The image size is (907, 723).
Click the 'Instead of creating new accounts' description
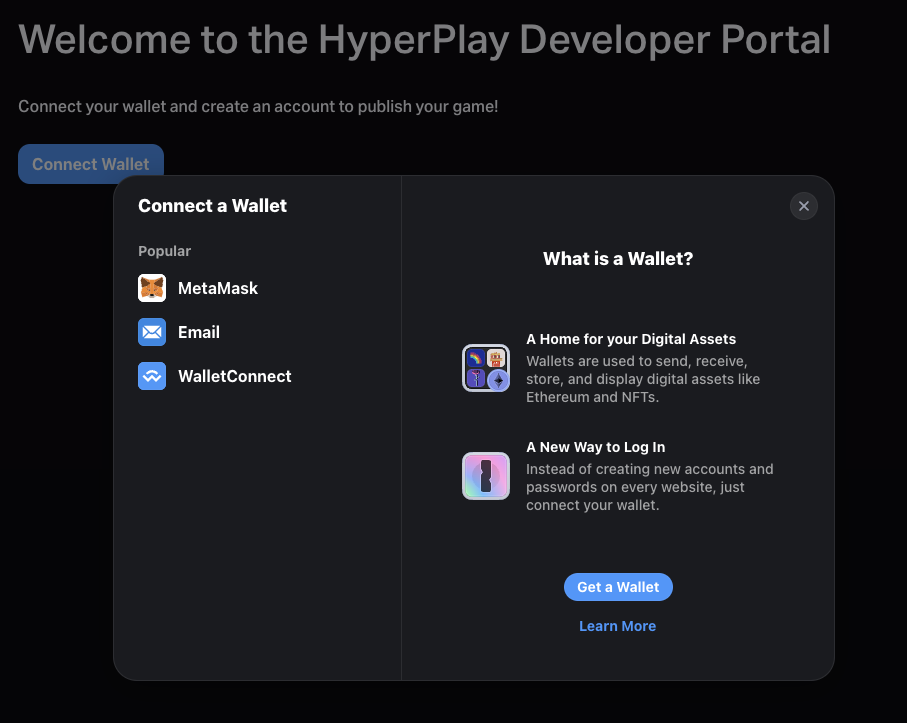coord(649,487)
